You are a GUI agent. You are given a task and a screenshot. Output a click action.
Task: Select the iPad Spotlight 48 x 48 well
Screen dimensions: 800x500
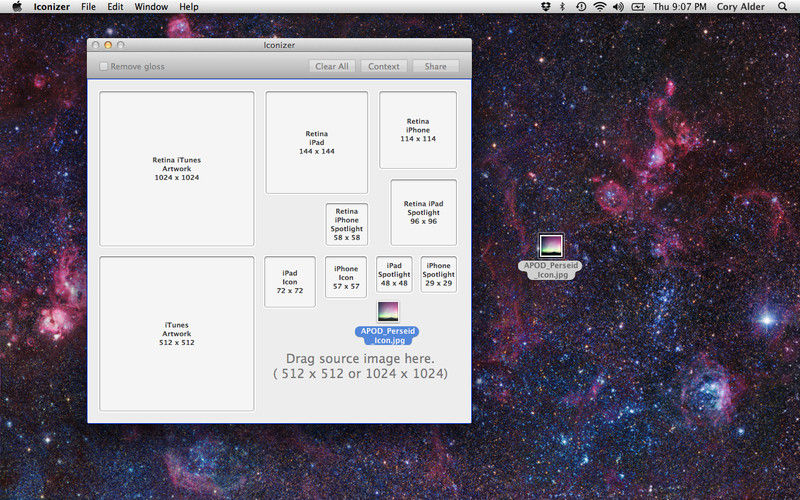tap(394, 274)
